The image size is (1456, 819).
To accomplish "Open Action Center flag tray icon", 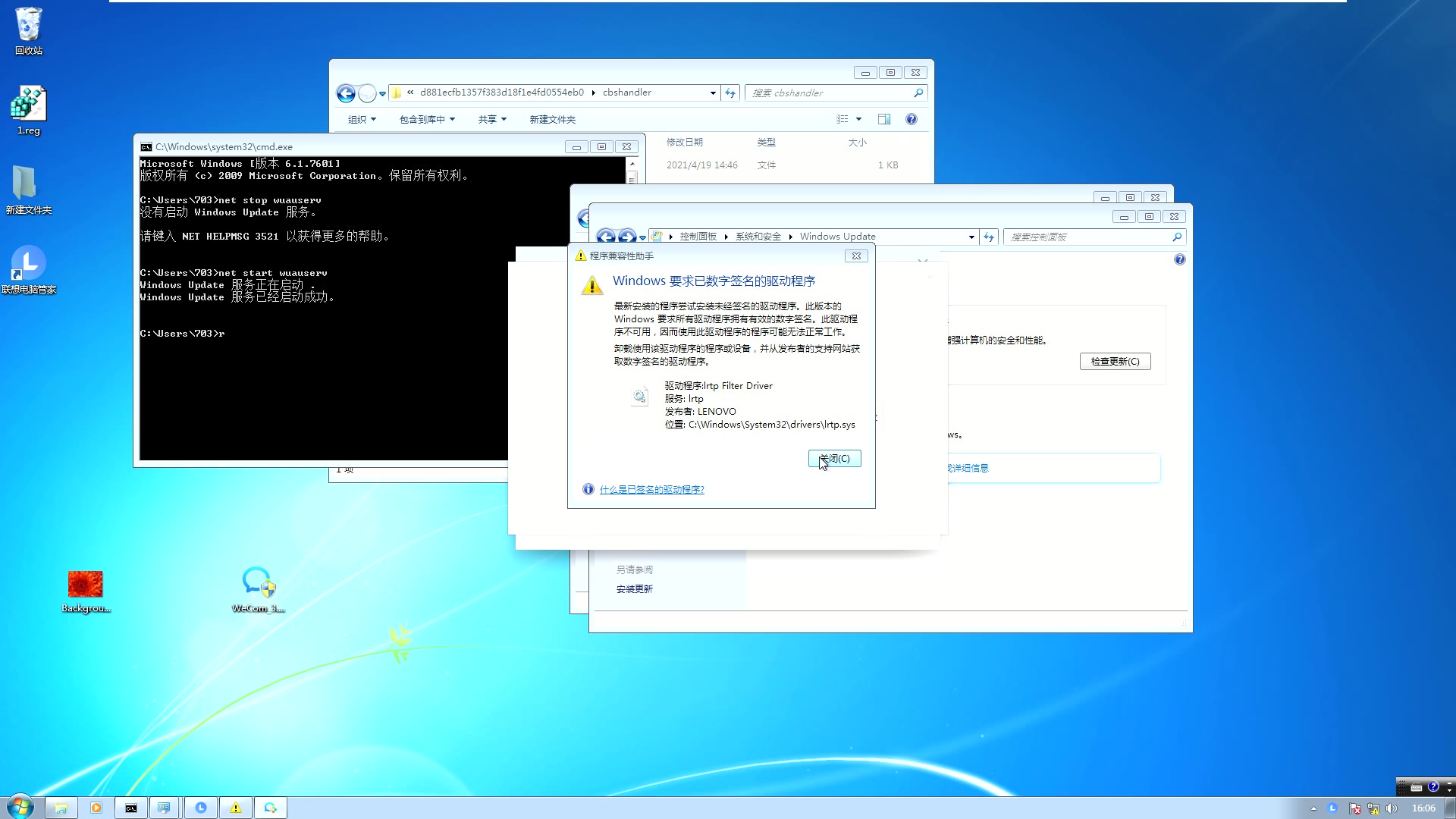I will 1354,808.
